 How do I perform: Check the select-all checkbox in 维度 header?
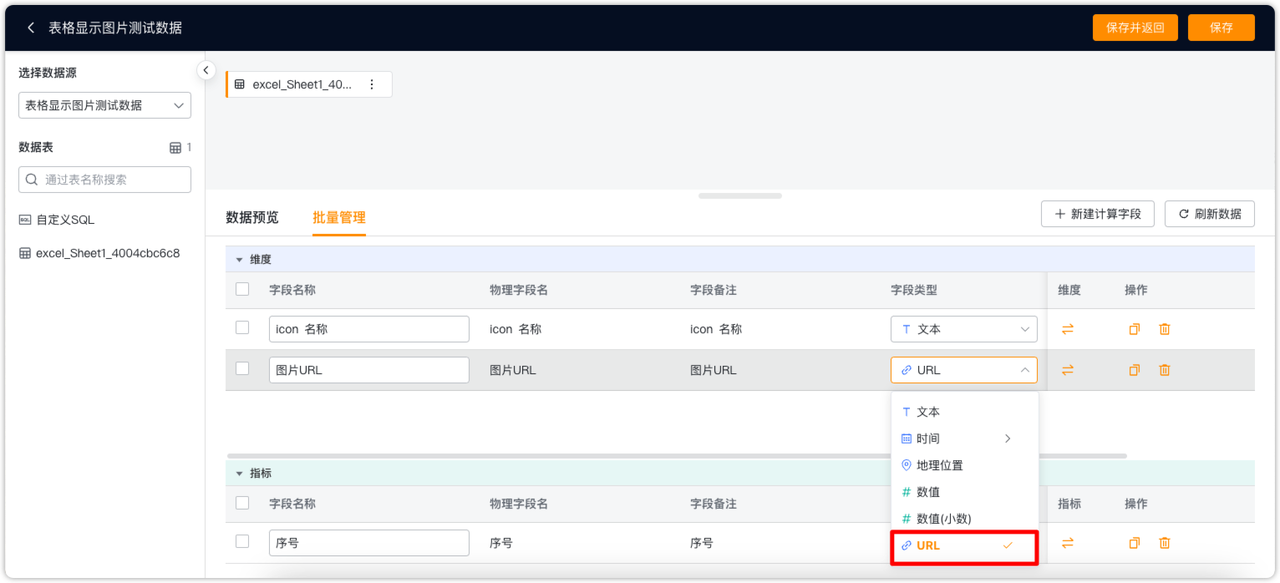tap(242, 290)
